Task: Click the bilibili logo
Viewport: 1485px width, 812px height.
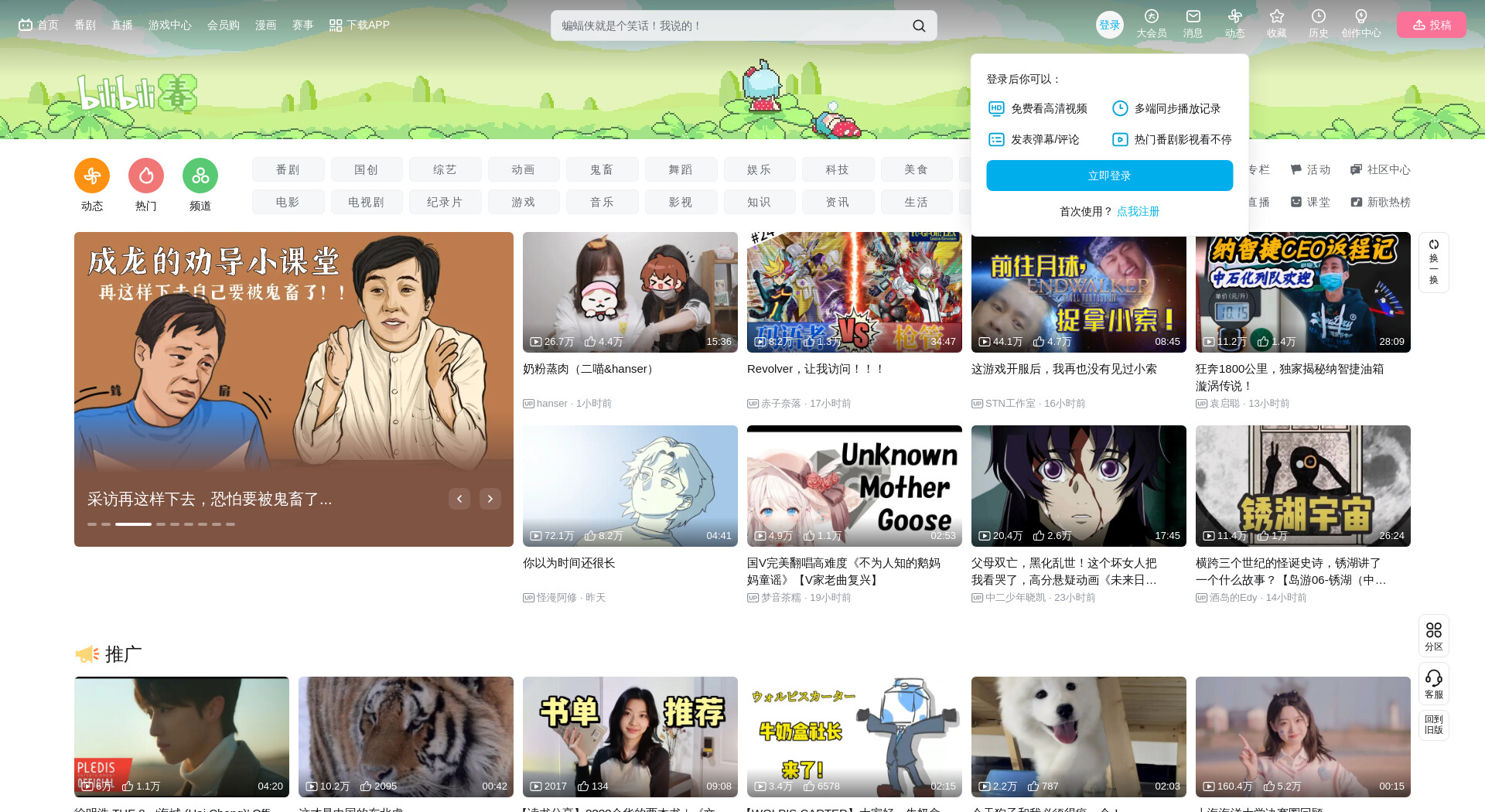Action: [137, 93]
